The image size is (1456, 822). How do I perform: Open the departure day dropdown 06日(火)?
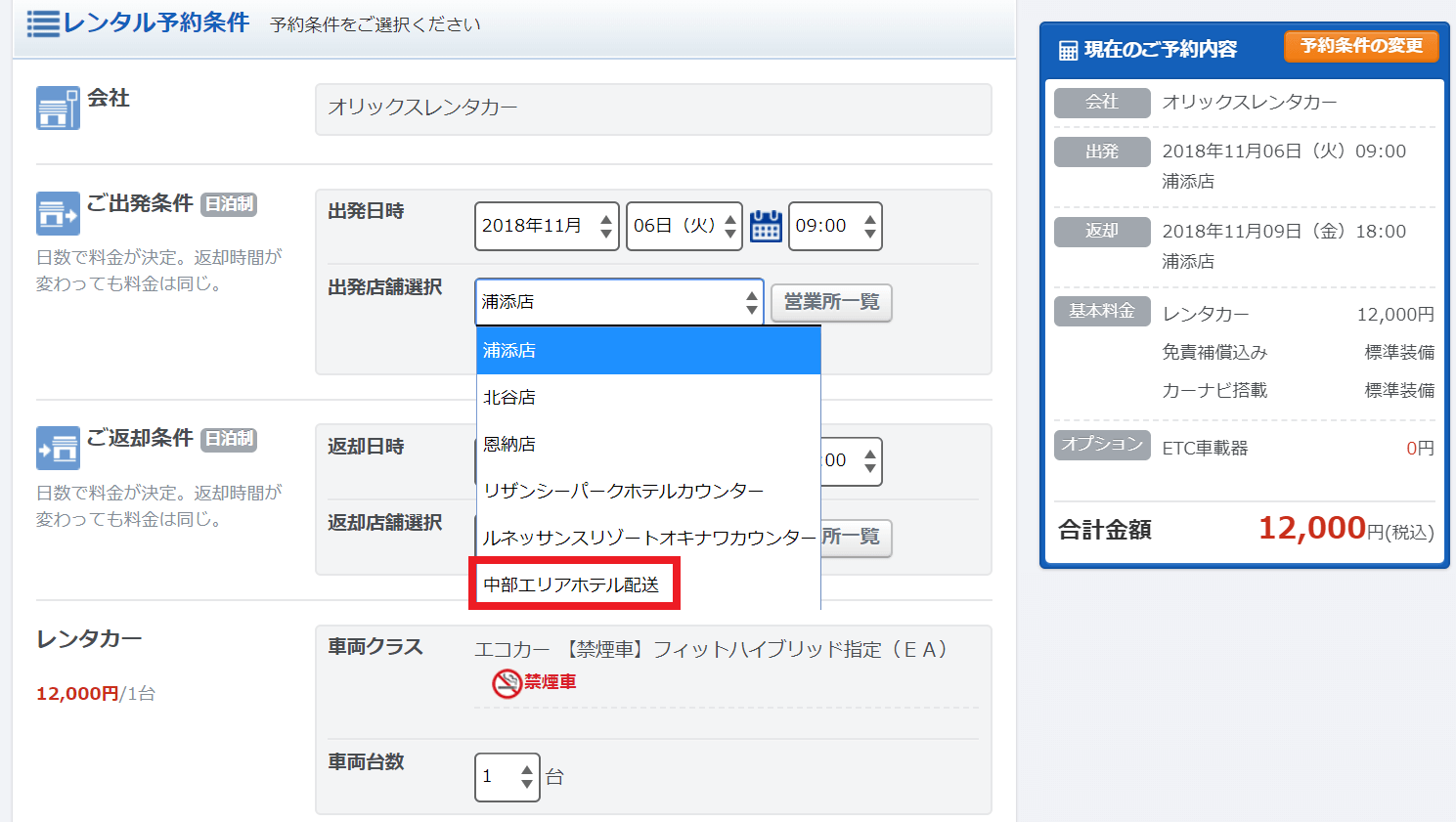684,226
